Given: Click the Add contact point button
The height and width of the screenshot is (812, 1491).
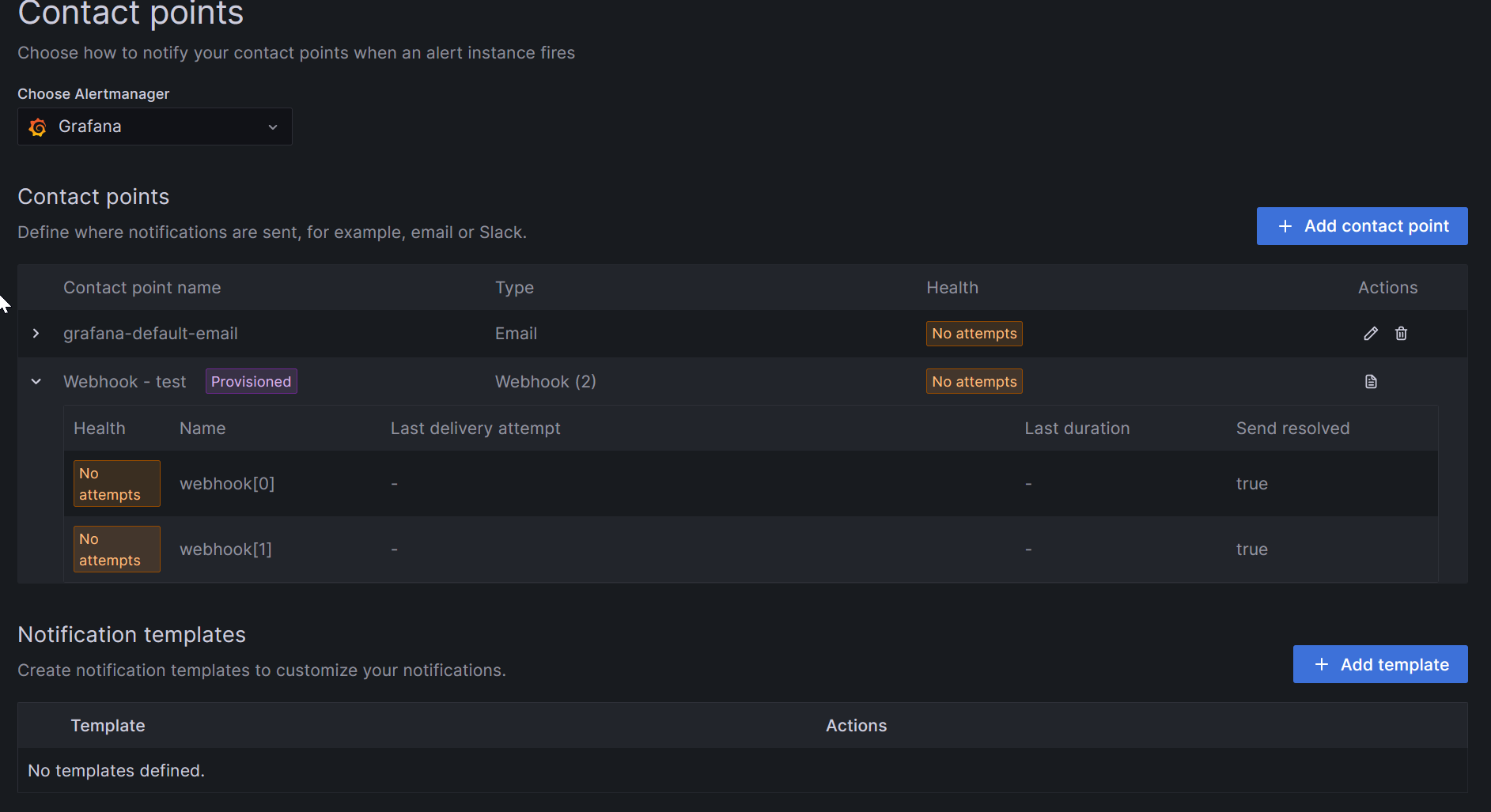Looking at the screenshot, I should coord(1361,225).
